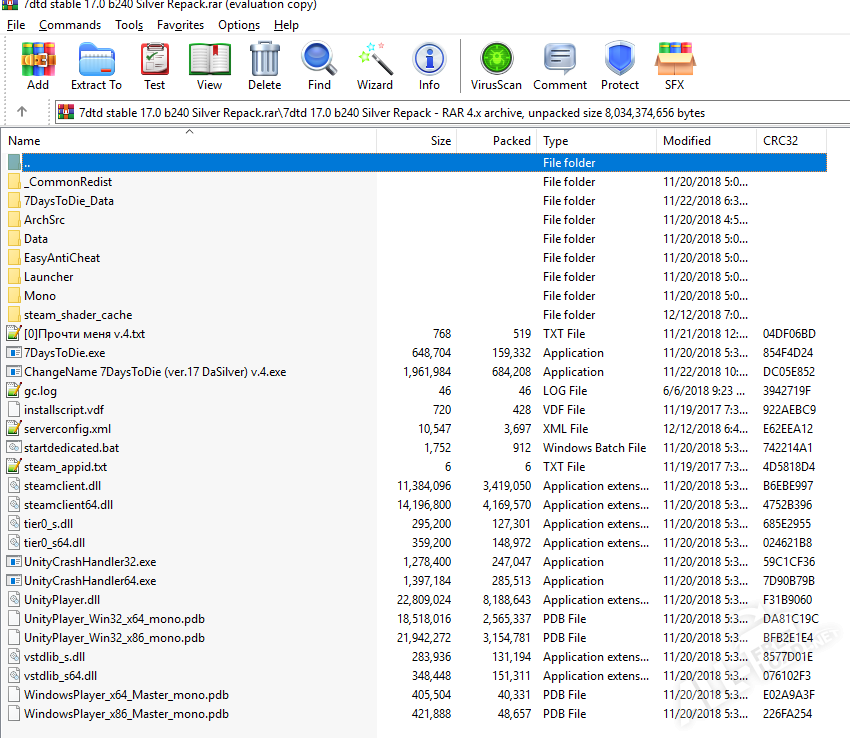Select 7DaysToDie.exe file
The image size is (850, 738).
[64, 353]
